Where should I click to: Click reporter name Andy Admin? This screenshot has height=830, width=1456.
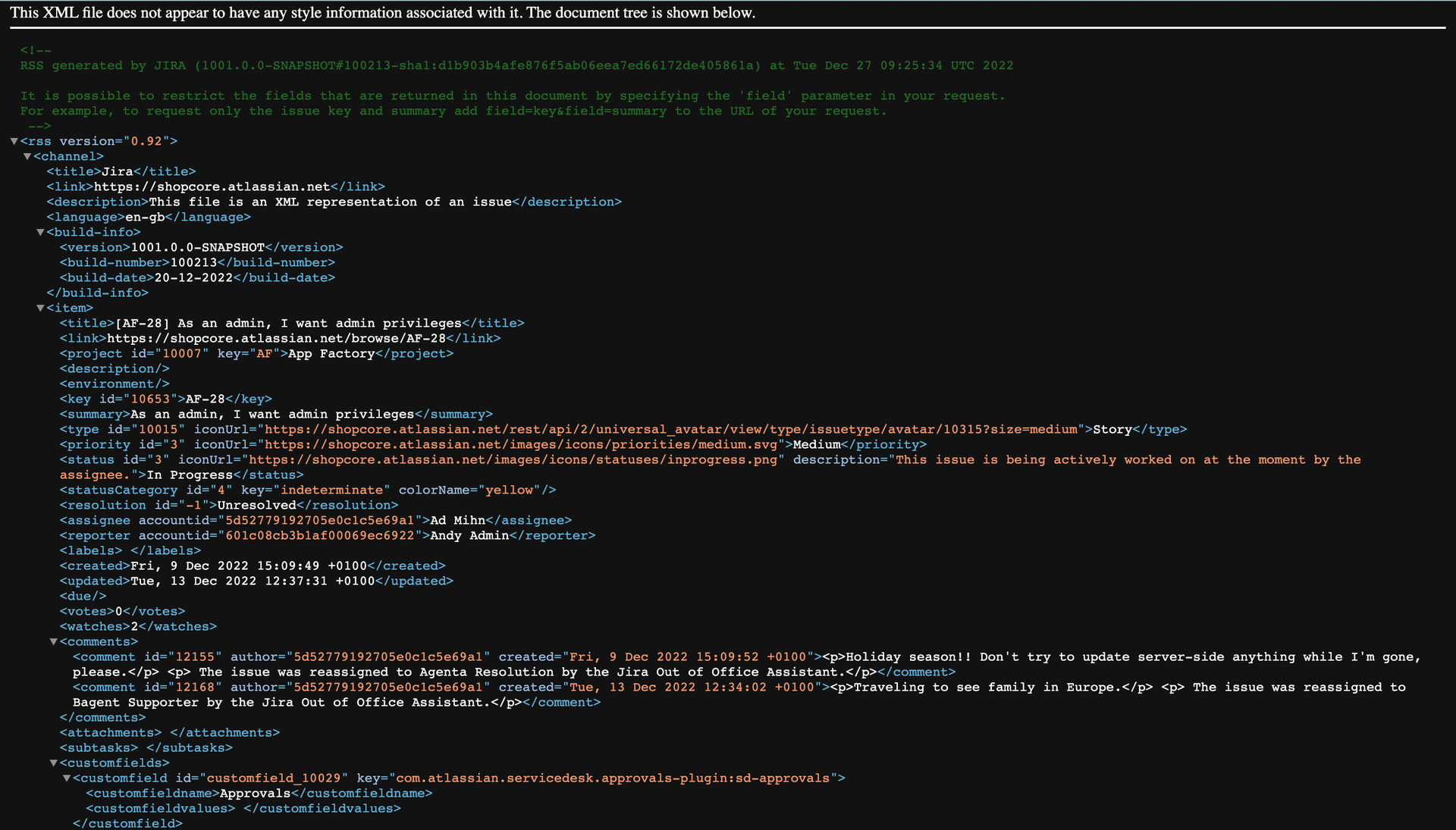469,535
